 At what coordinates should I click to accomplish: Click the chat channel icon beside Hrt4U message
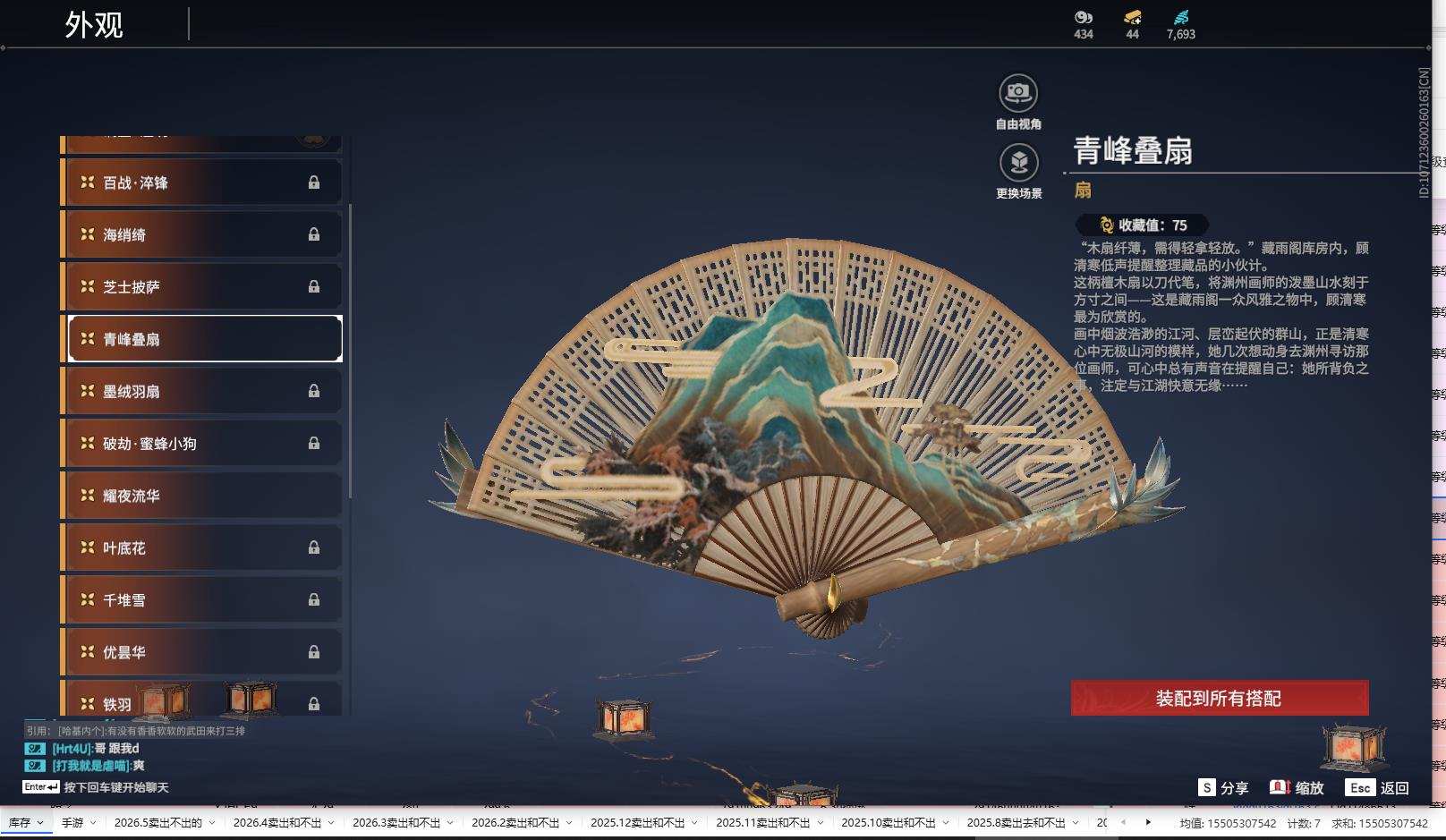click(x=35, y=749)
